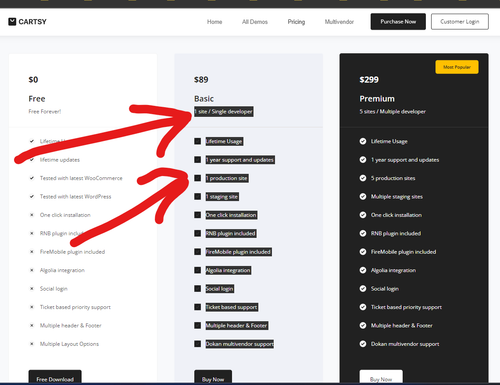Click '1 site / Single developer' text
The image size is (500, 385).
coord(224,112)
